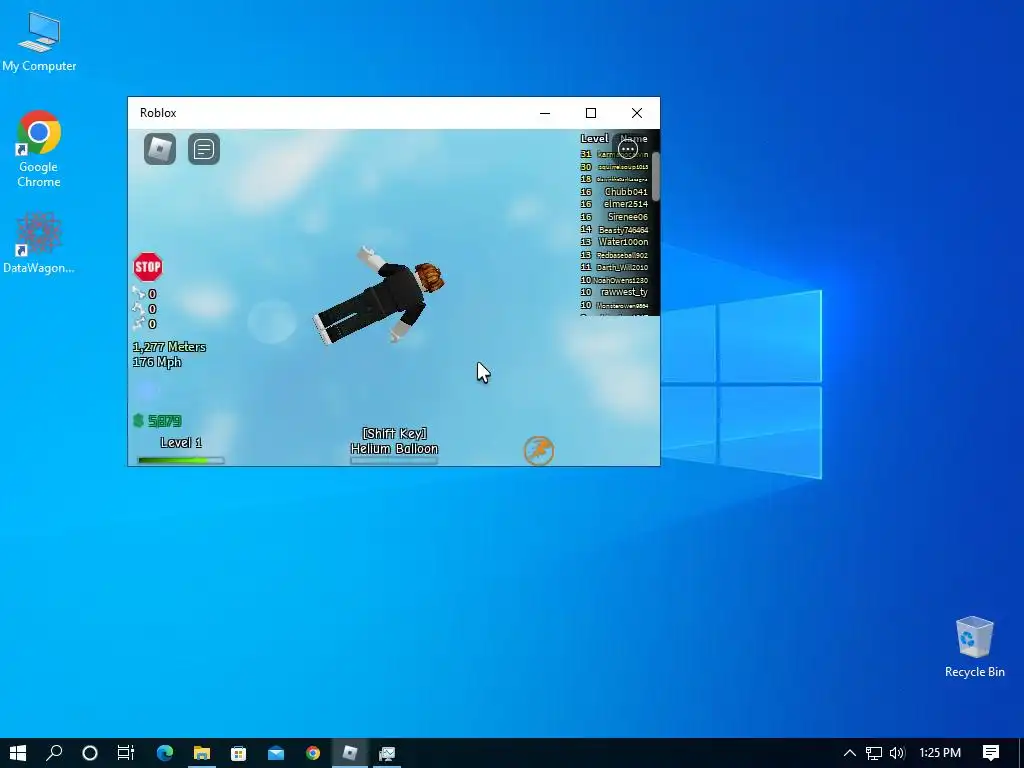The image size is (1024, 768).
Task: Select the Roblox taskbar icon
Action: (350, 753)
